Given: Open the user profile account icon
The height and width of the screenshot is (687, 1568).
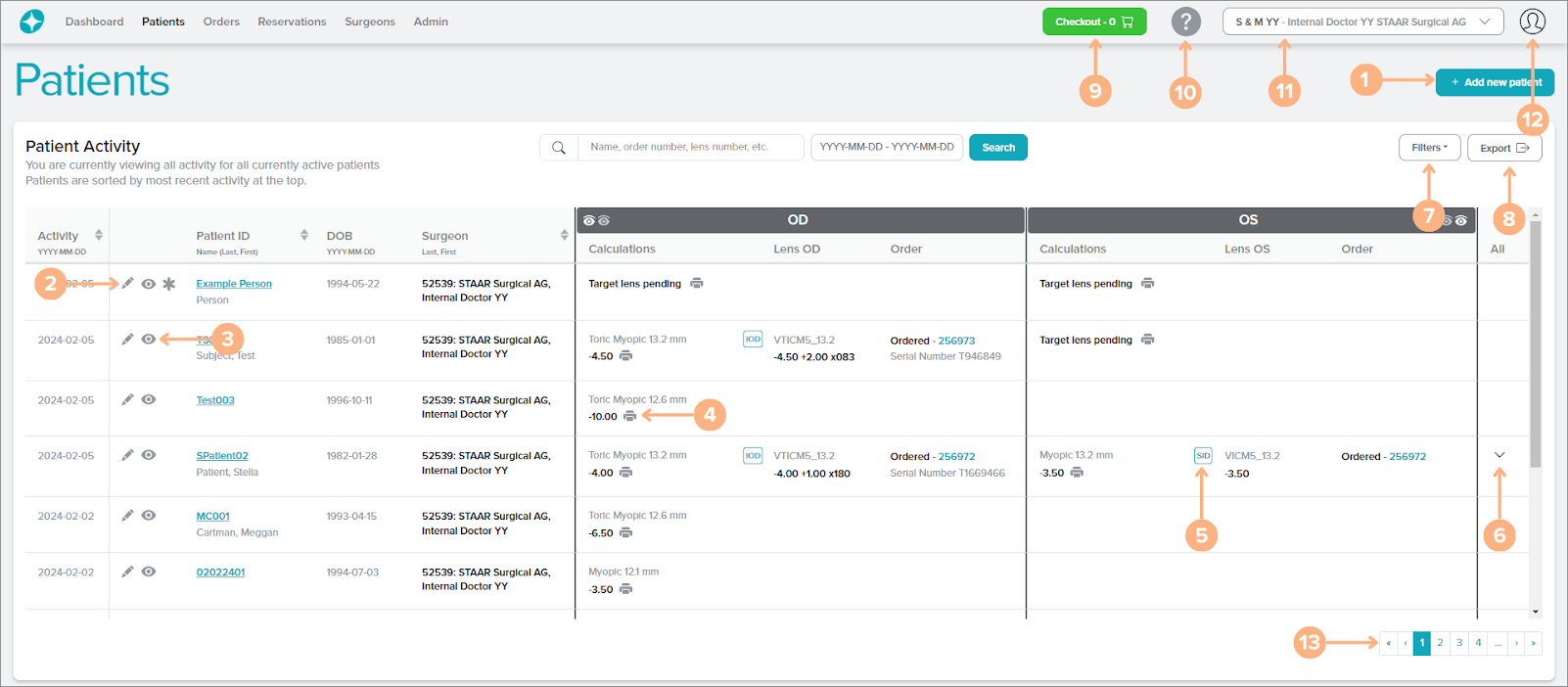Looking at the screenshot, I should point(1532,22).
